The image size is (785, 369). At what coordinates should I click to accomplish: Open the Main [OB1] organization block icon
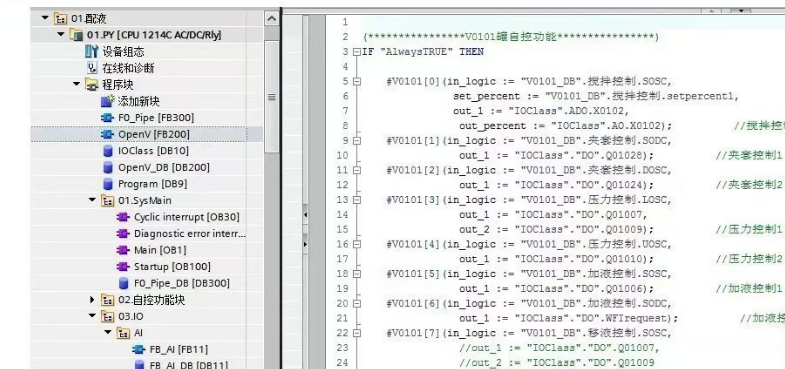pos(123,250)
